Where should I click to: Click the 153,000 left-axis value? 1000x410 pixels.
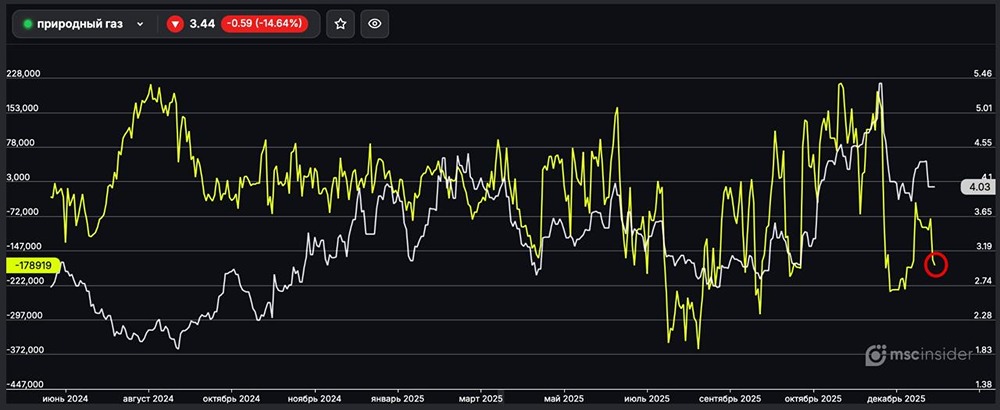click(x=23, y=108)
